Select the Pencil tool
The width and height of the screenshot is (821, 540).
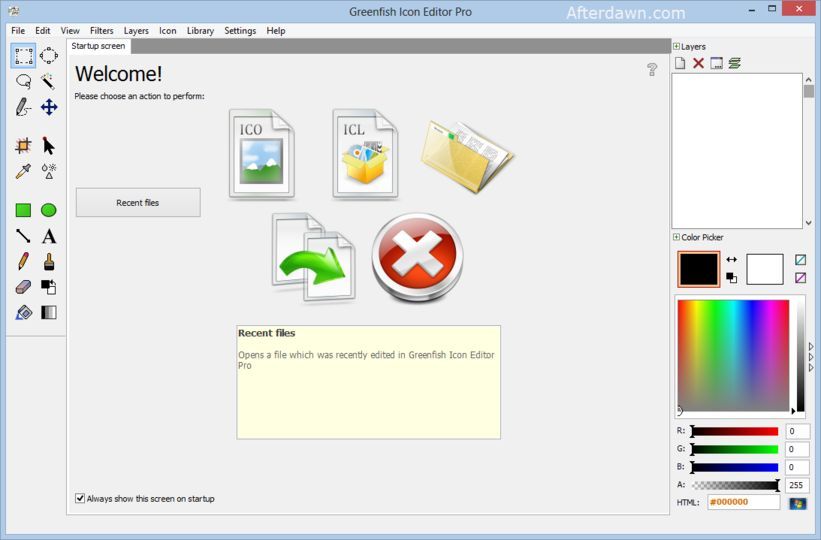(x=23, y=261)
